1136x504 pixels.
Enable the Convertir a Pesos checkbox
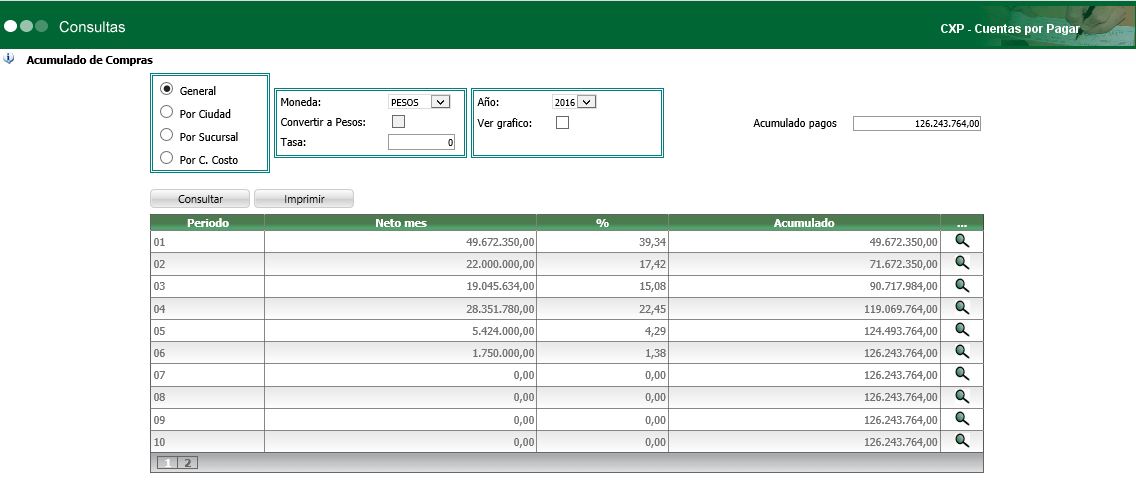pyautogui.click(x=398, y=122)
